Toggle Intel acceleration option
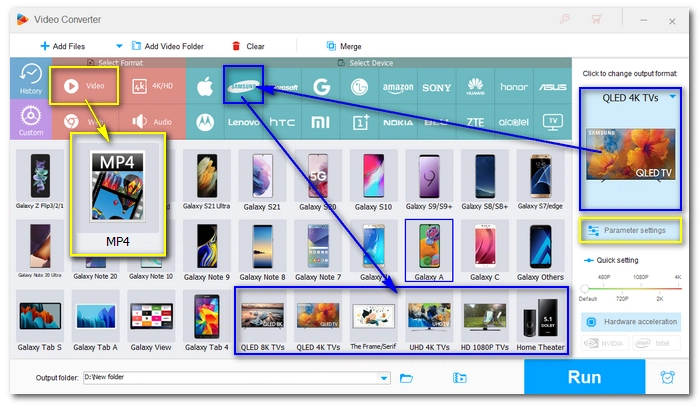 tap(656, 343)
